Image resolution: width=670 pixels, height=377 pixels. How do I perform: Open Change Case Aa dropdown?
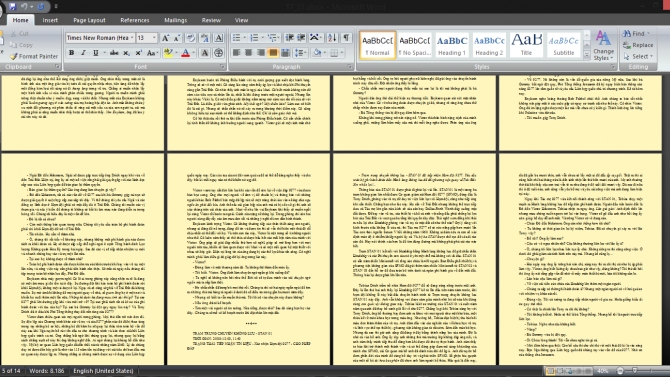pos(152,53)
